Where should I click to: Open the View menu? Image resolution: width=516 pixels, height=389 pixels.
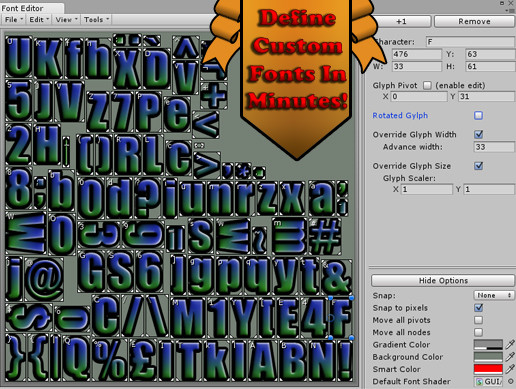click(66, 20)
